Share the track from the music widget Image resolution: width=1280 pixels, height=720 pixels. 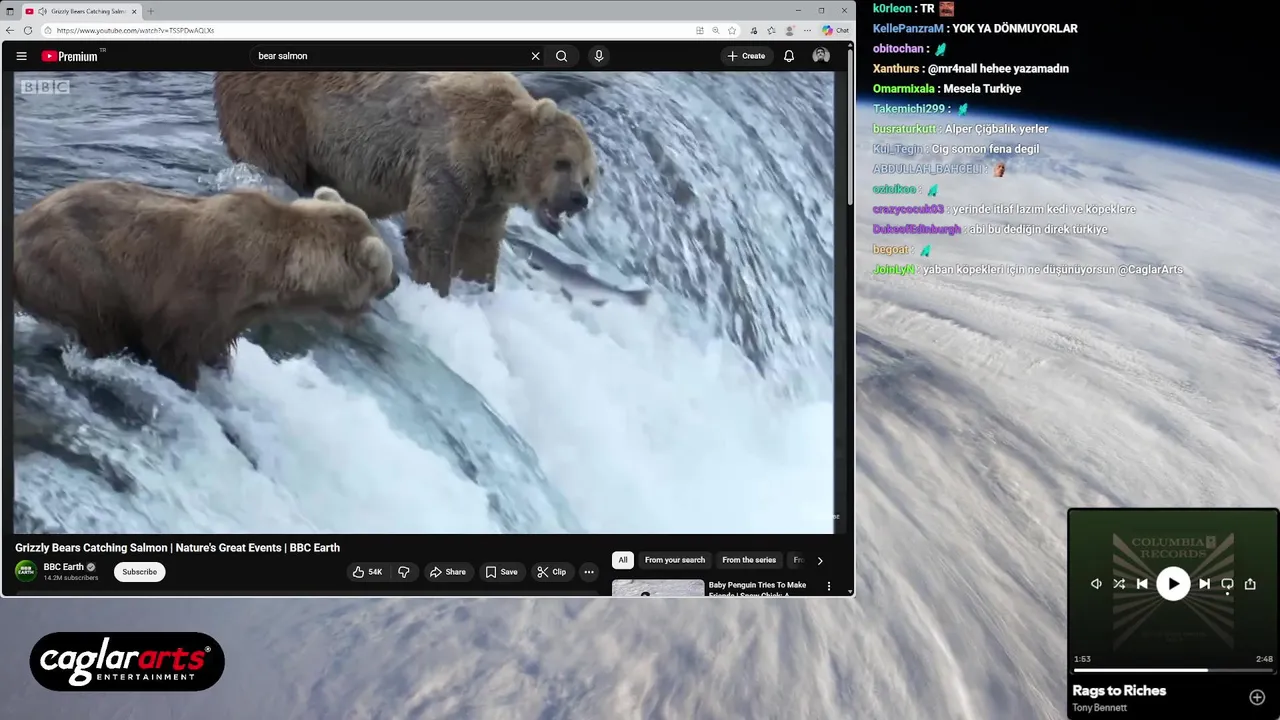click(x=1250, y=584)
